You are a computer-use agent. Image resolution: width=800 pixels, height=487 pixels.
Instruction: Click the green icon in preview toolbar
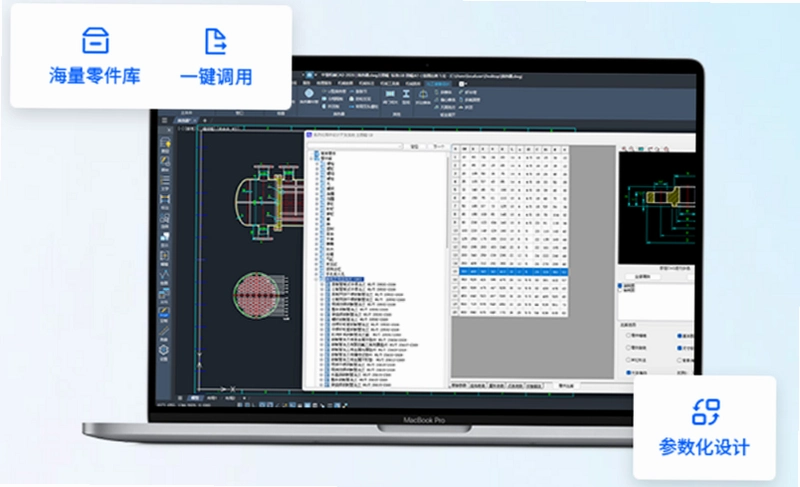pos(641,149)
